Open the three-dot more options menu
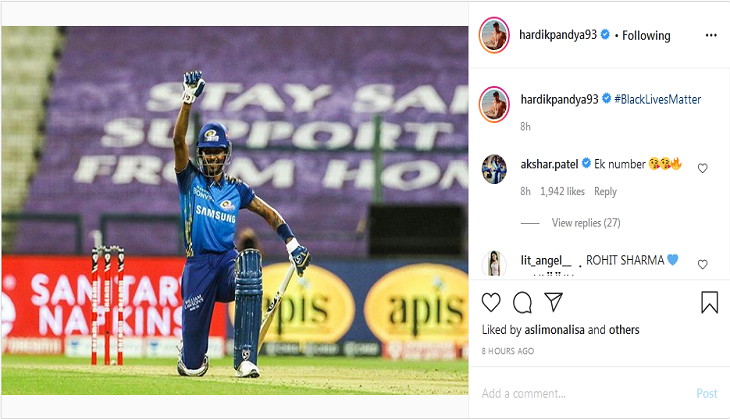The height and width of the screenshot is (419, 730). pos(711,35)
